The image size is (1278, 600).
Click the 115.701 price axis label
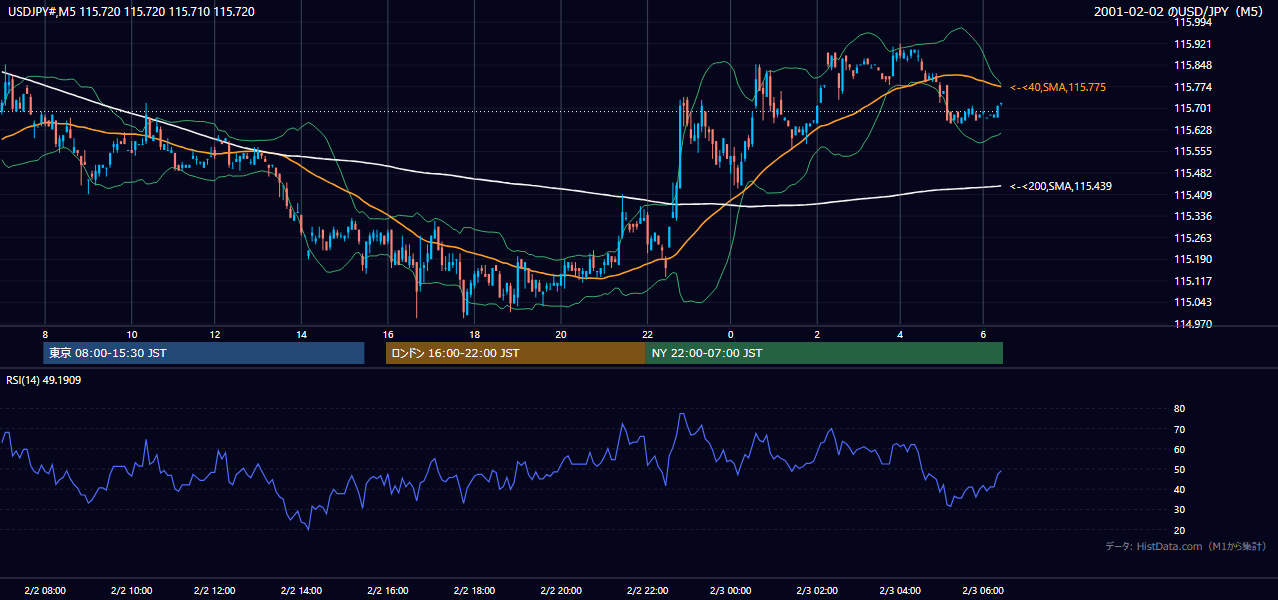pos(1192,108)
